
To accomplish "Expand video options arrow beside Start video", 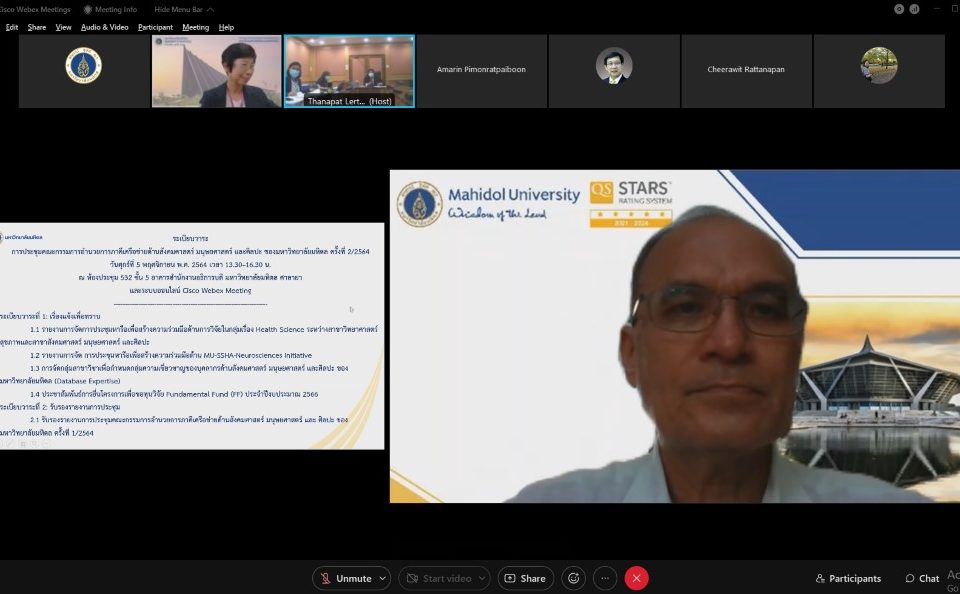I will pos(482,578).
